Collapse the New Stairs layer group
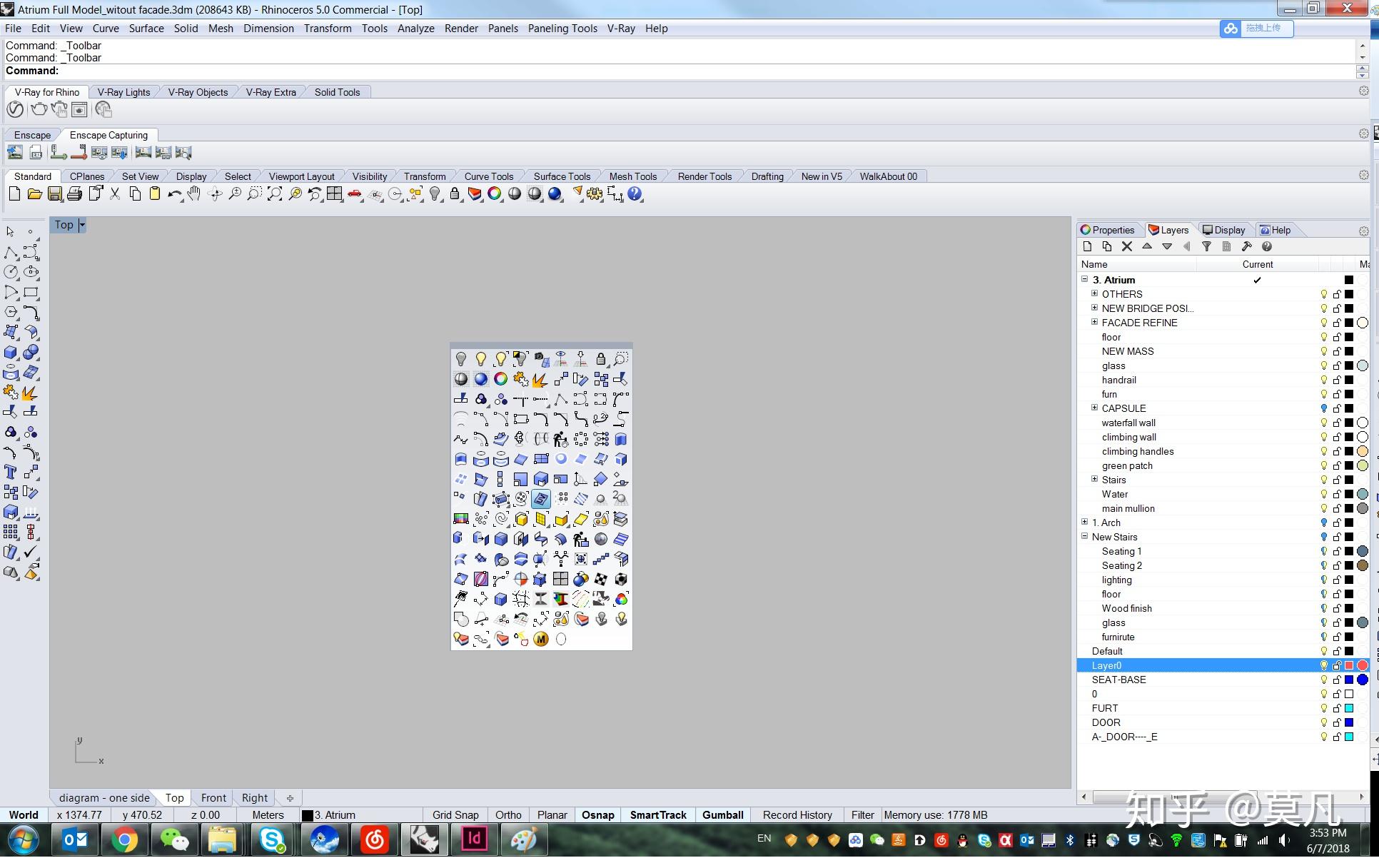 (x=1084, y=537)
